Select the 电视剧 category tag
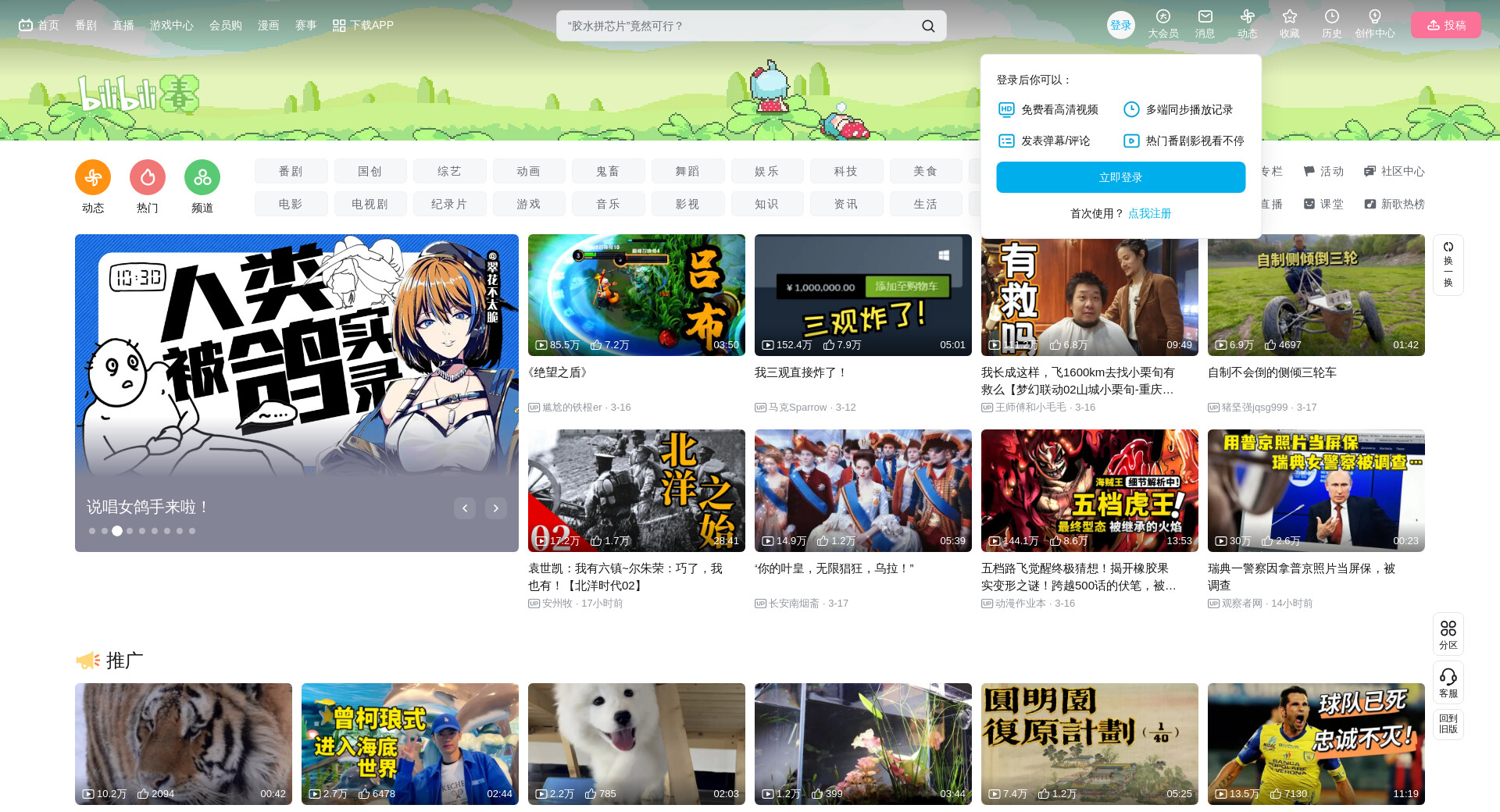The width and height of the screenshot is (1500, 812). 370,204
